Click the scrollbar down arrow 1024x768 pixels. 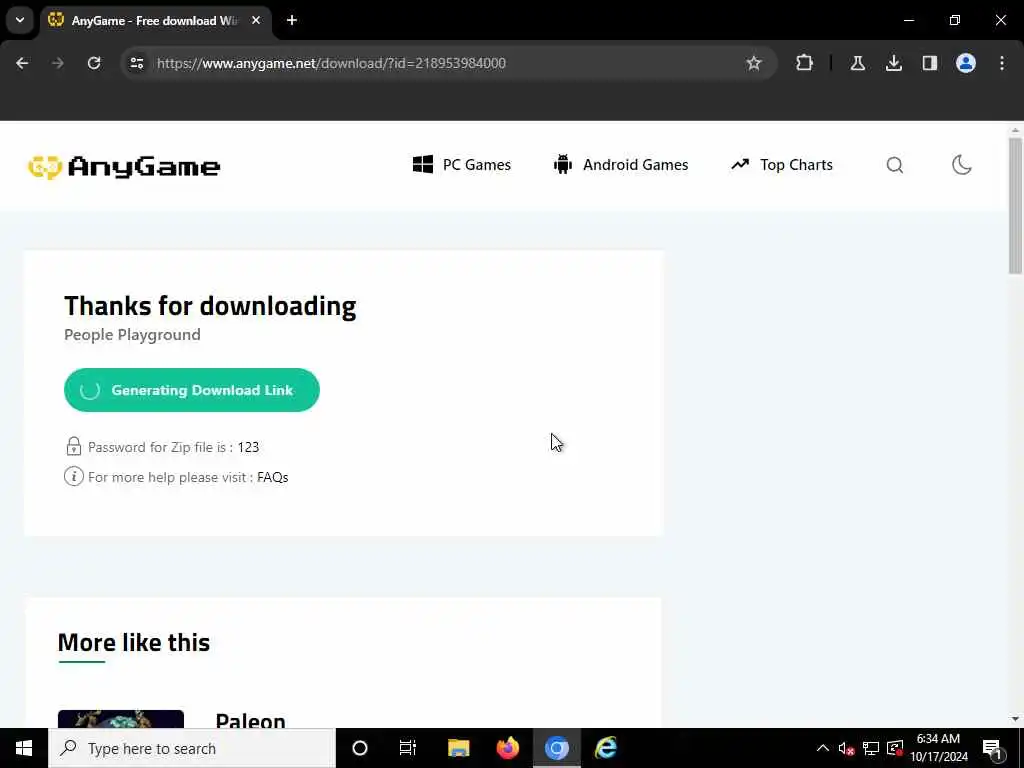pyautogui.click(x=1015, y=719)
